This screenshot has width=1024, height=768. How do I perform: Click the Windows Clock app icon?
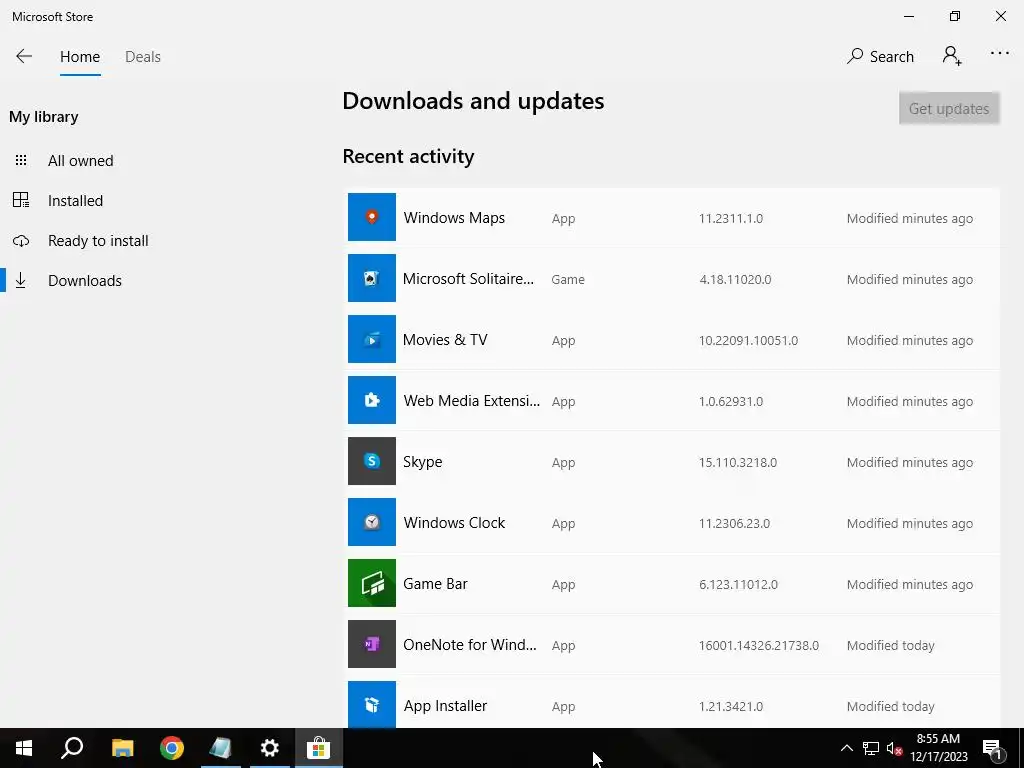pos(372,522)
